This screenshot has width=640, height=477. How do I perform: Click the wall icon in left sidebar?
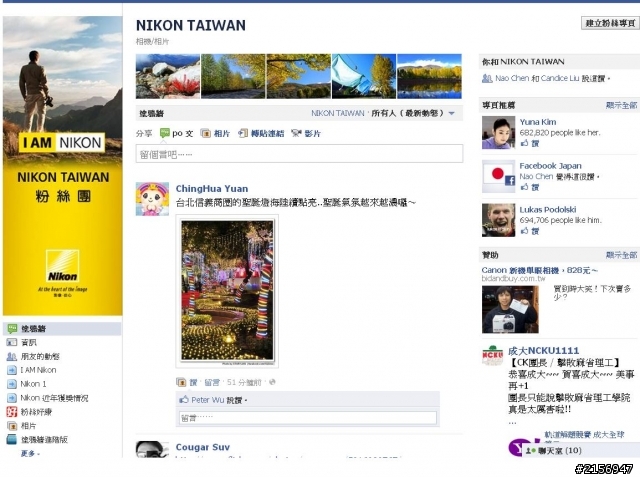coord(12,328)
